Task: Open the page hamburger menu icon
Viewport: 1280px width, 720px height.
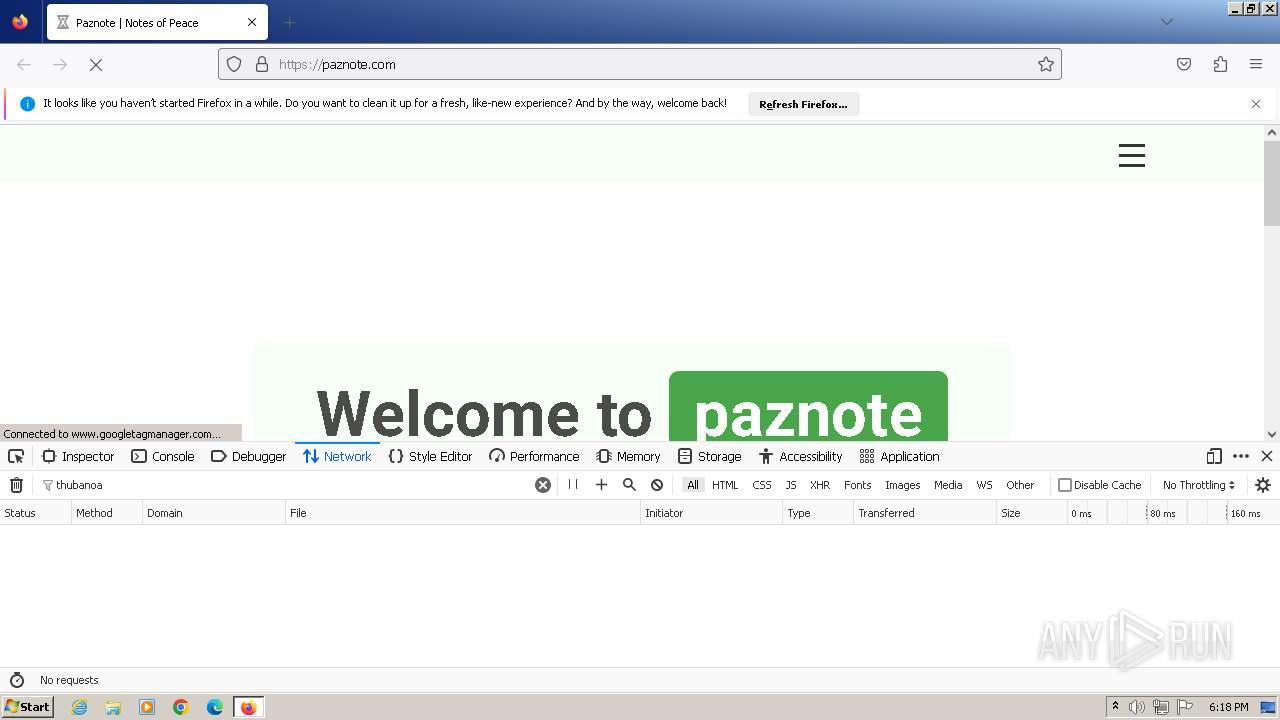Action: [1131, 155]
